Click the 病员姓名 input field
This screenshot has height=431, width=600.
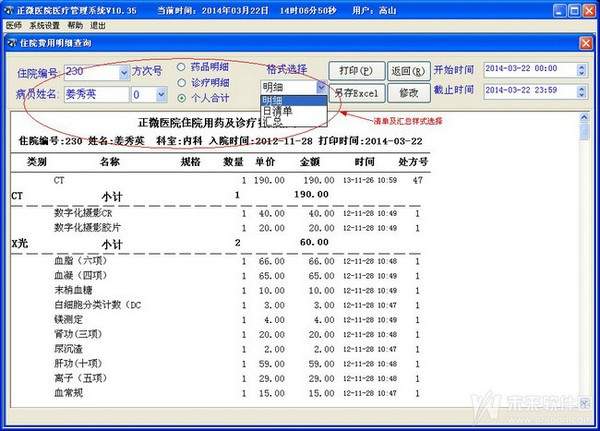pyautogui.click(x=95, y=95)
